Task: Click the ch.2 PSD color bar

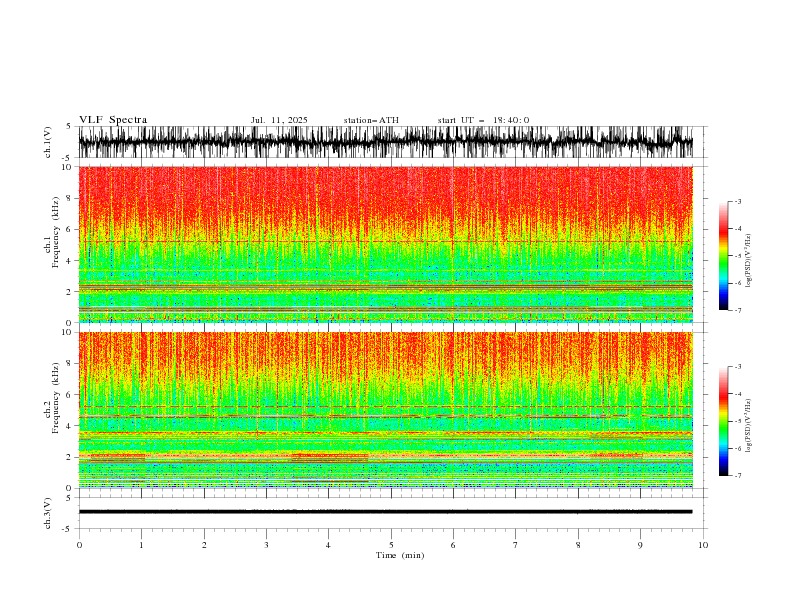Action: pyautogui.click(x=723, y=421)
